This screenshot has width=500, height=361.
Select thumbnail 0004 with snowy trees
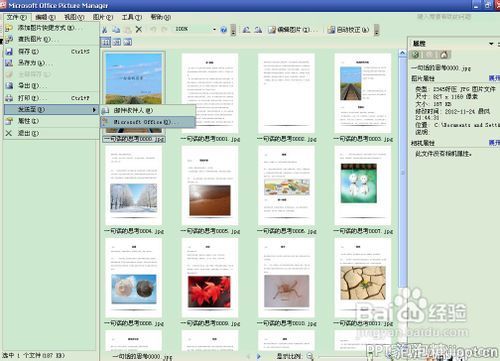coord(134,185)
